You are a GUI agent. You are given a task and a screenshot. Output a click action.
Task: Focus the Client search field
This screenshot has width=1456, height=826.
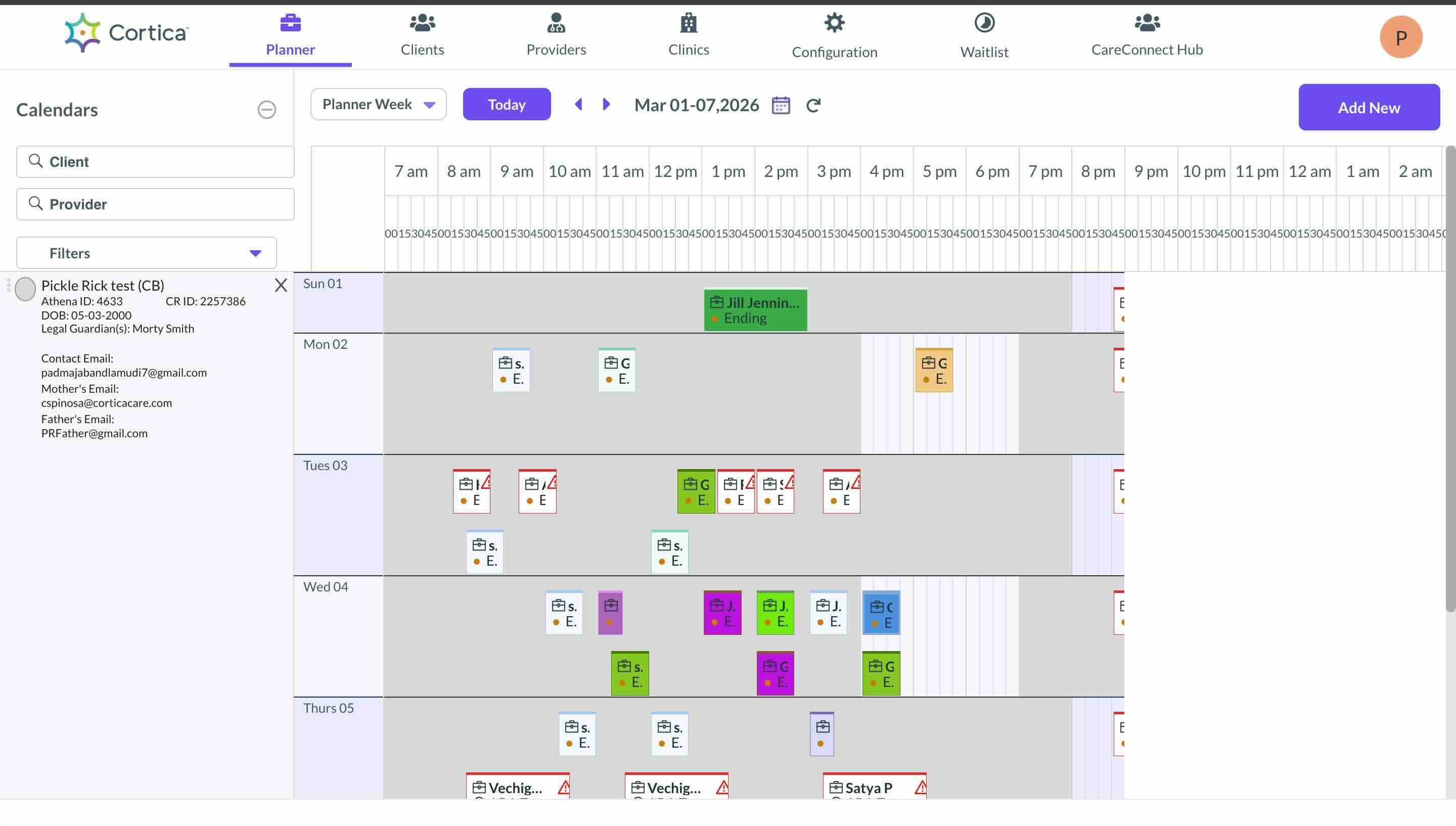[x=155, y=162]
